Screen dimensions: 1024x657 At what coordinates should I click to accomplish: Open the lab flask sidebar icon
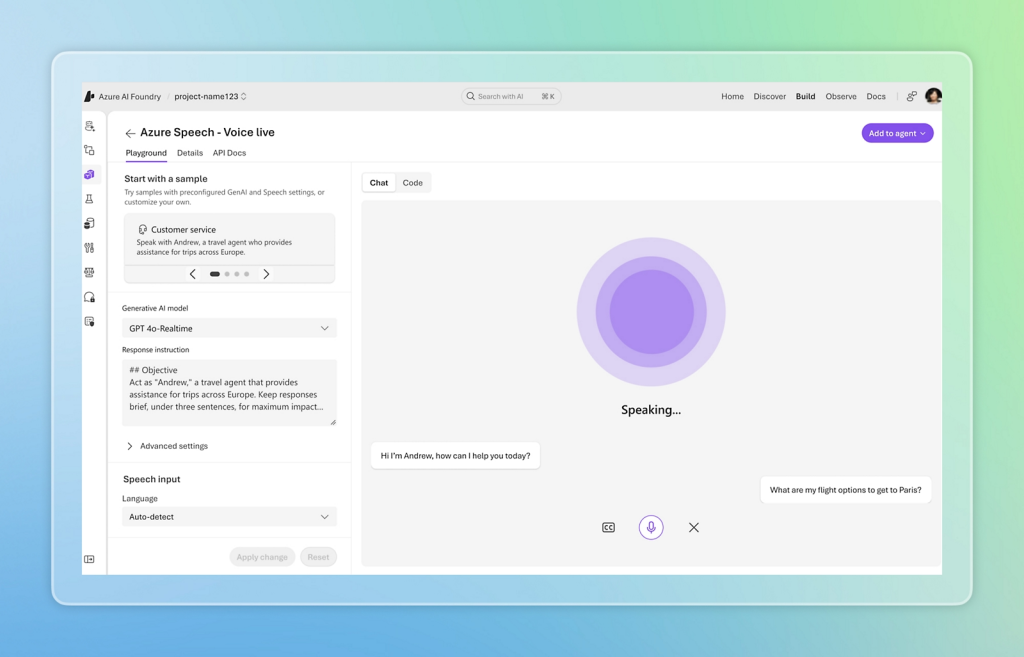pos(89,199)
